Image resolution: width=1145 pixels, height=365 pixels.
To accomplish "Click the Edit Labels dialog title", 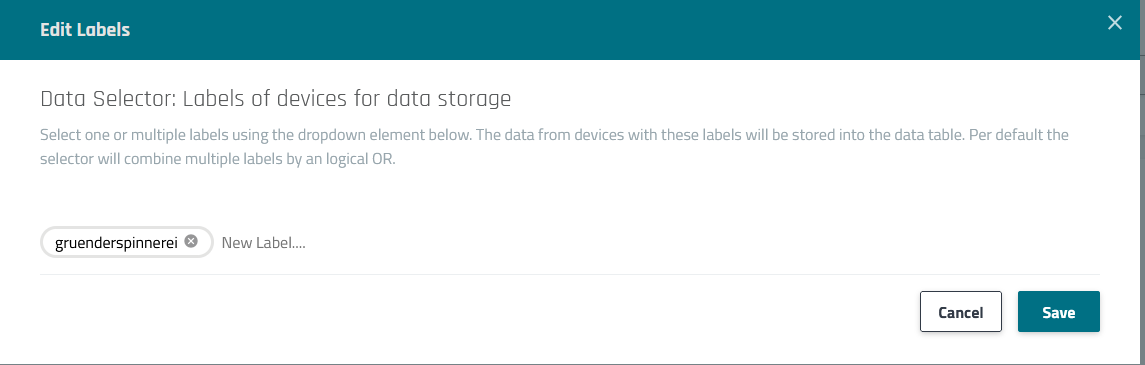I will pos(85,30).
